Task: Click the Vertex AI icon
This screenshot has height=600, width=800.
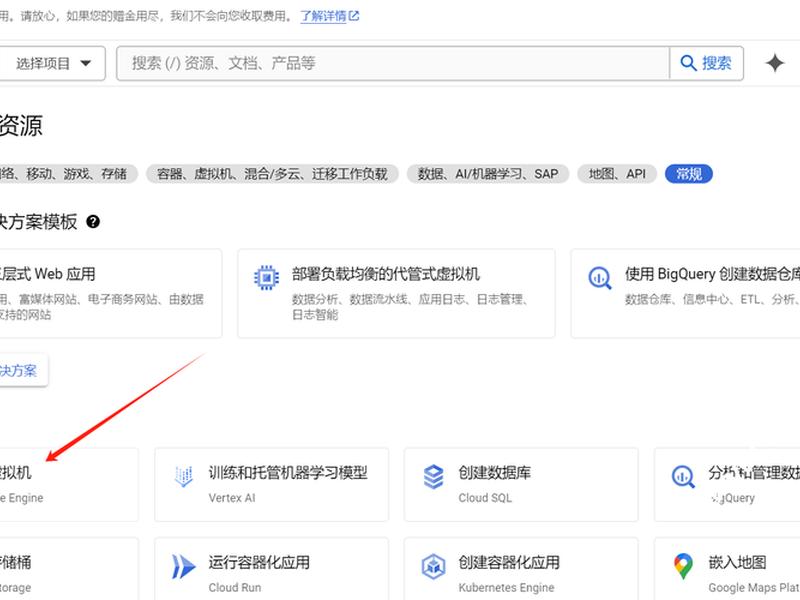Action: (x=184, y=477)
